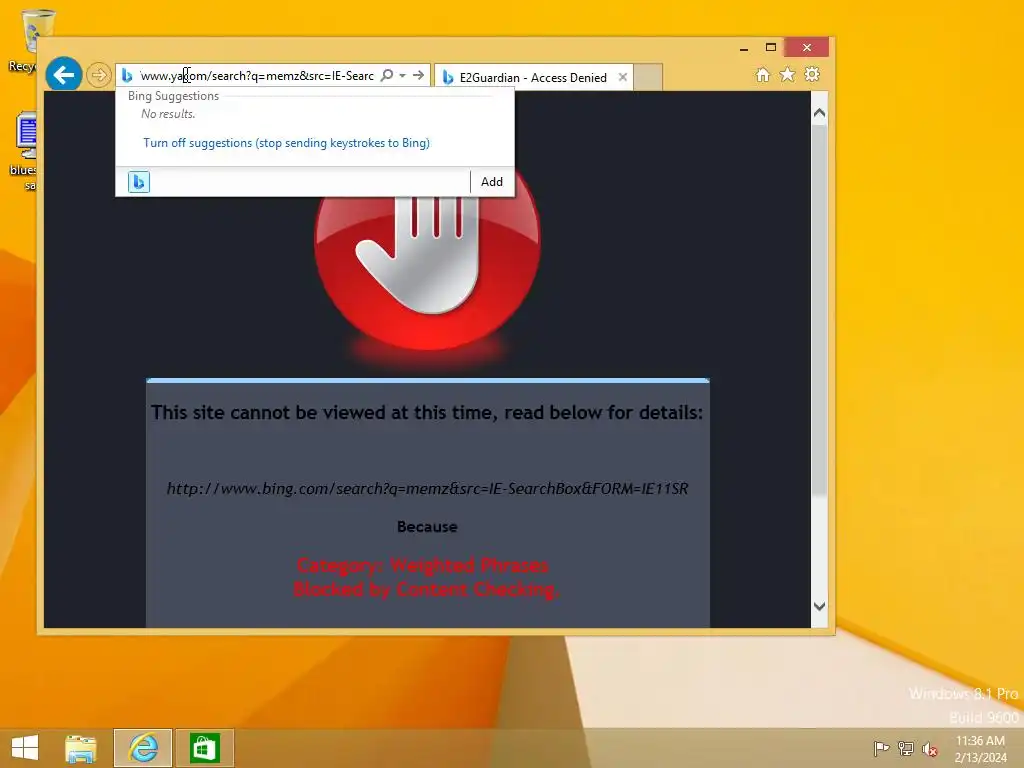
Task: Click the 'Bing Suggestions' header text
Action: click(173, 96)
